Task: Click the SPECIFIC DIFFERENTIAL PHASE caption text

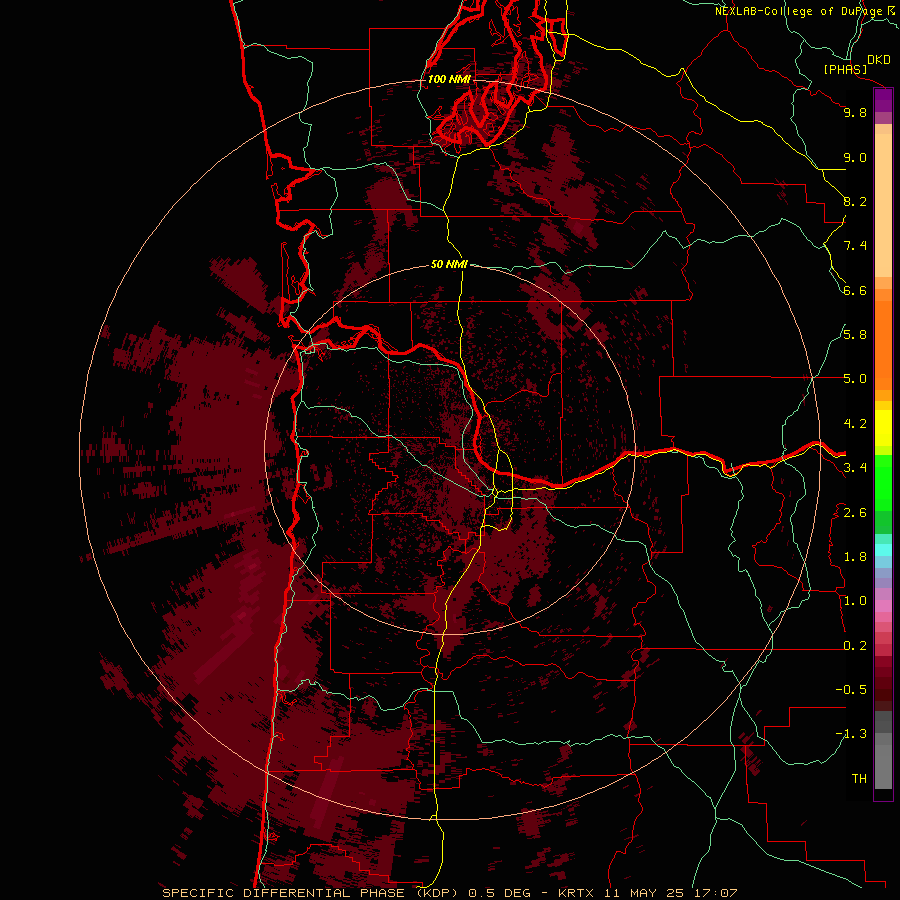Action: click(286, 893)
